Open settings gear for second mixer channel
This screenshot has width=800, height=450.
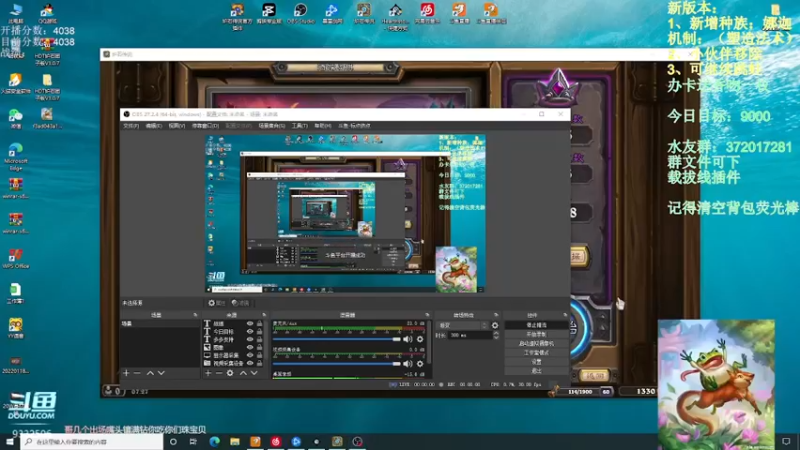tap(420, 364)
